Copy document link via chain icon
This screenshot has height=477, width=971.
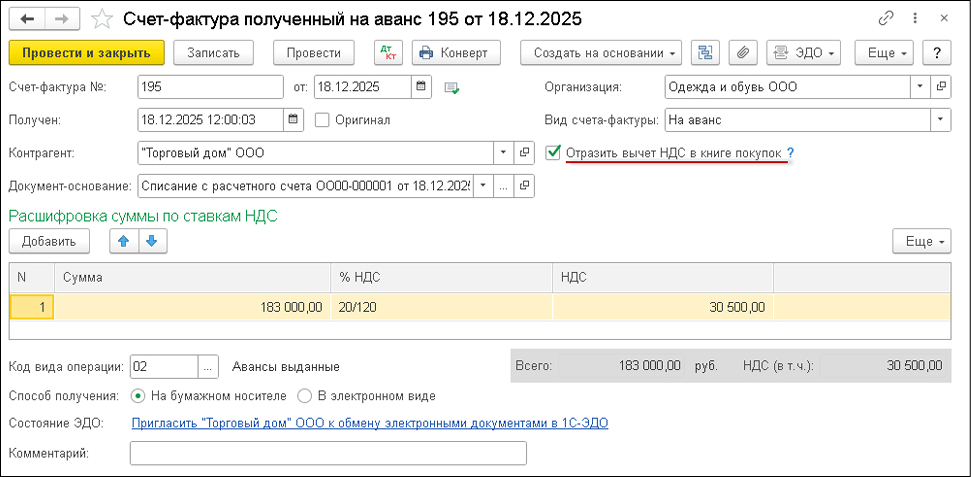(x=885, y=19)
